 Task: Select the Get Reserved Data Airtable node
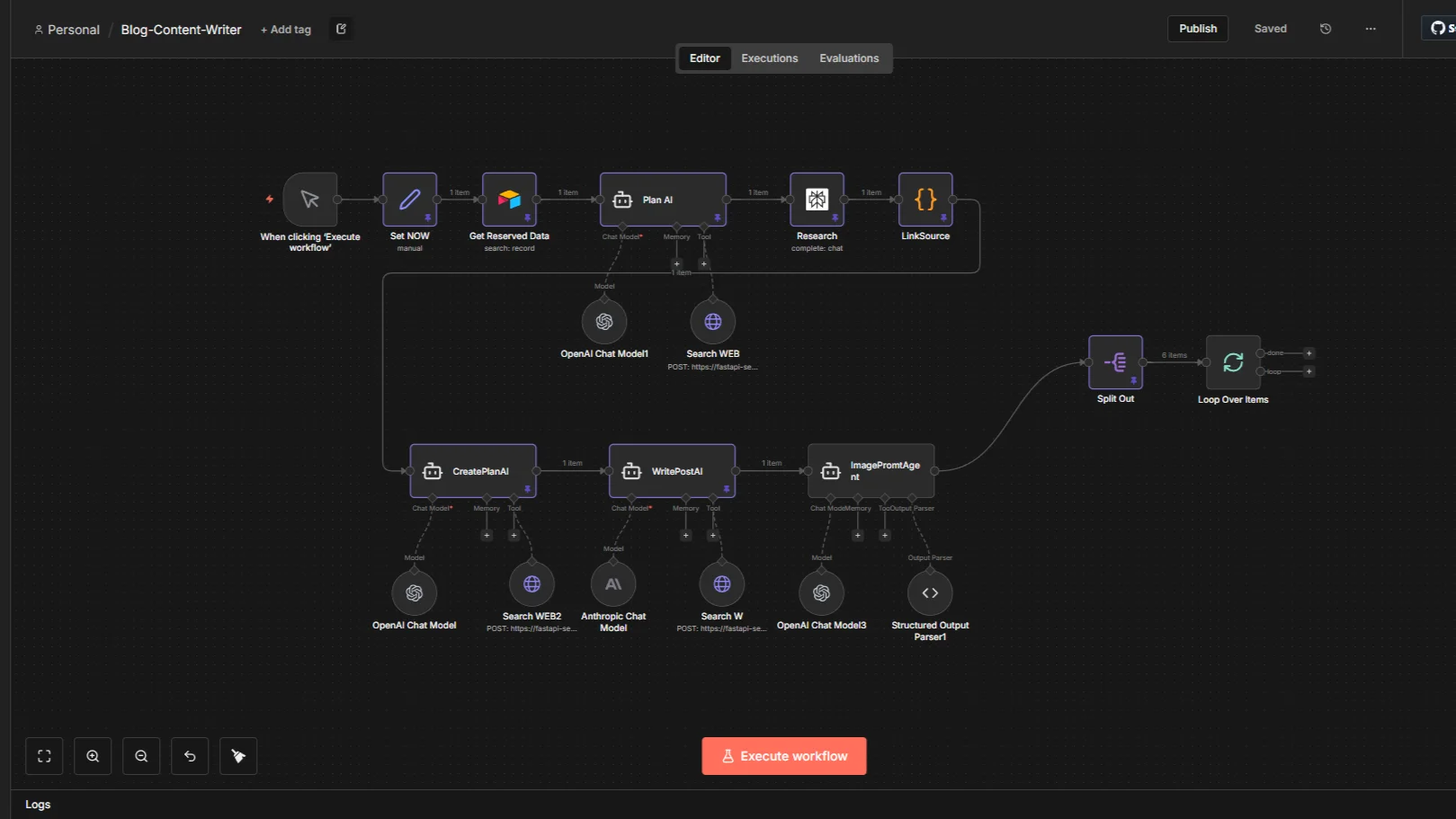tap(509, 200)
